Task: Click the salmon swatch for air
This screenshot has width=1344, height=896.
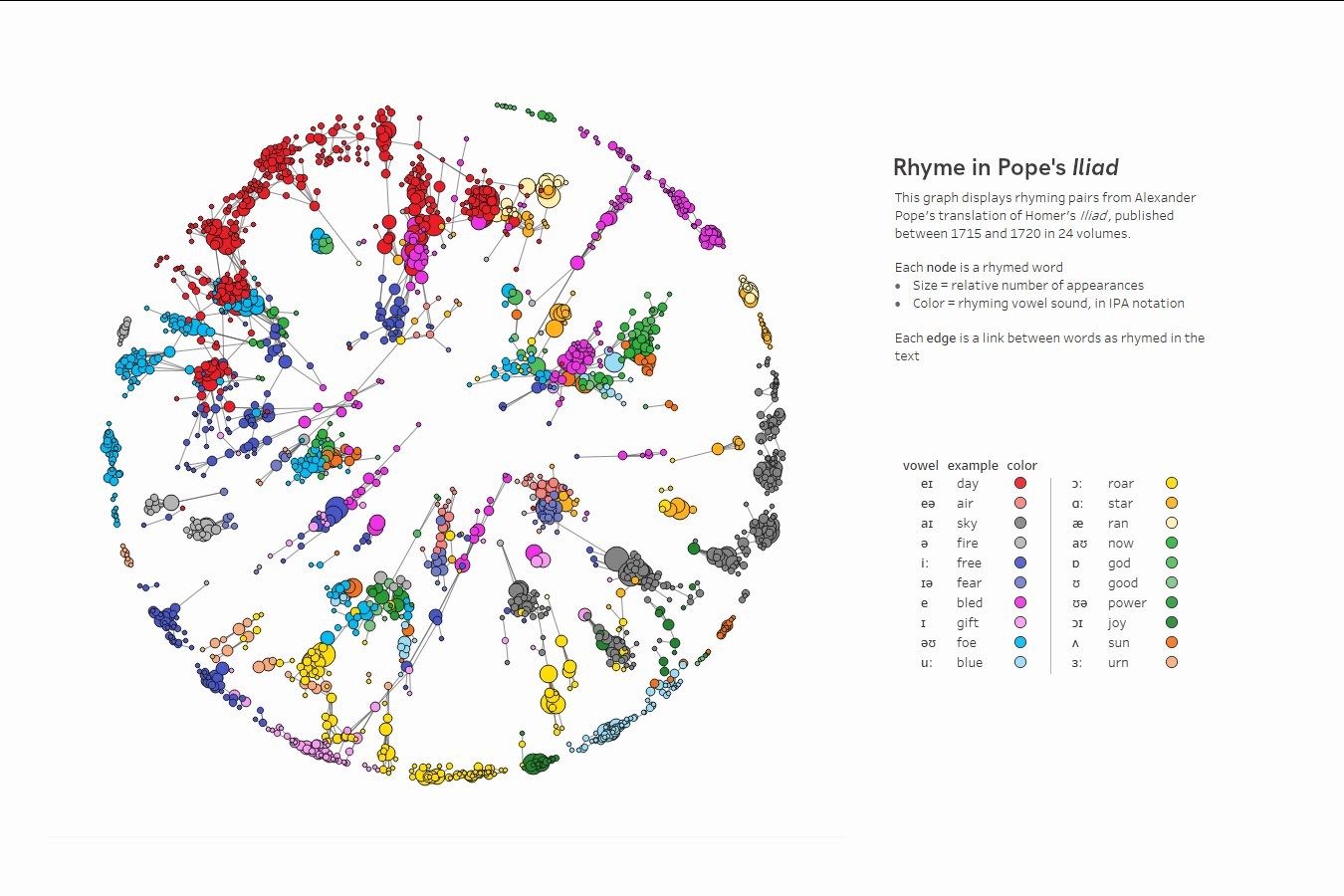Action: coord(1020,503)
